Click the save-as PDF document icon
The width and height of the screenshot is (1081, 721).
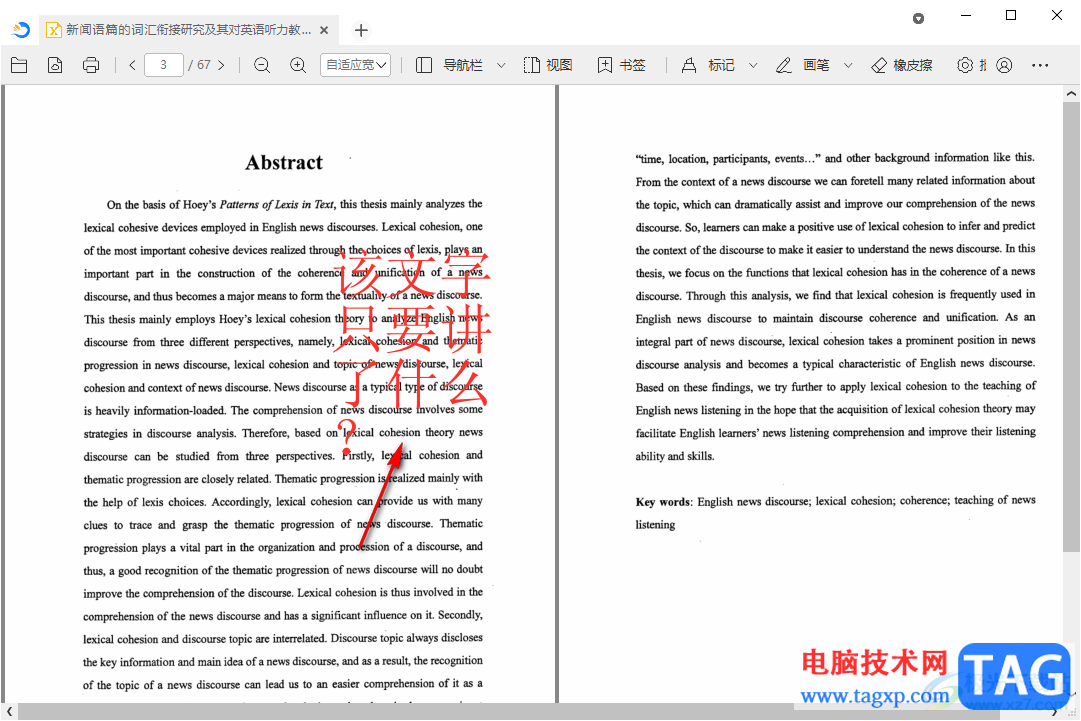[55, 65]
